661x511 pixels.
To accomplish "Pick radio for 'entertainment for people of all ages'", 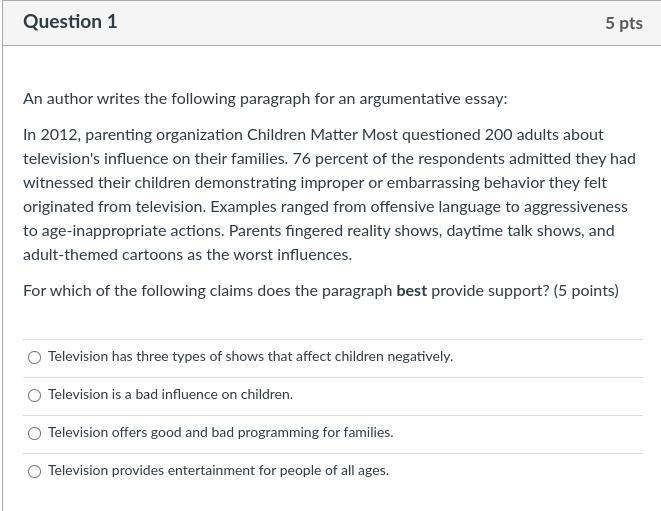I will pyautogui.click(x=35, y=471).
